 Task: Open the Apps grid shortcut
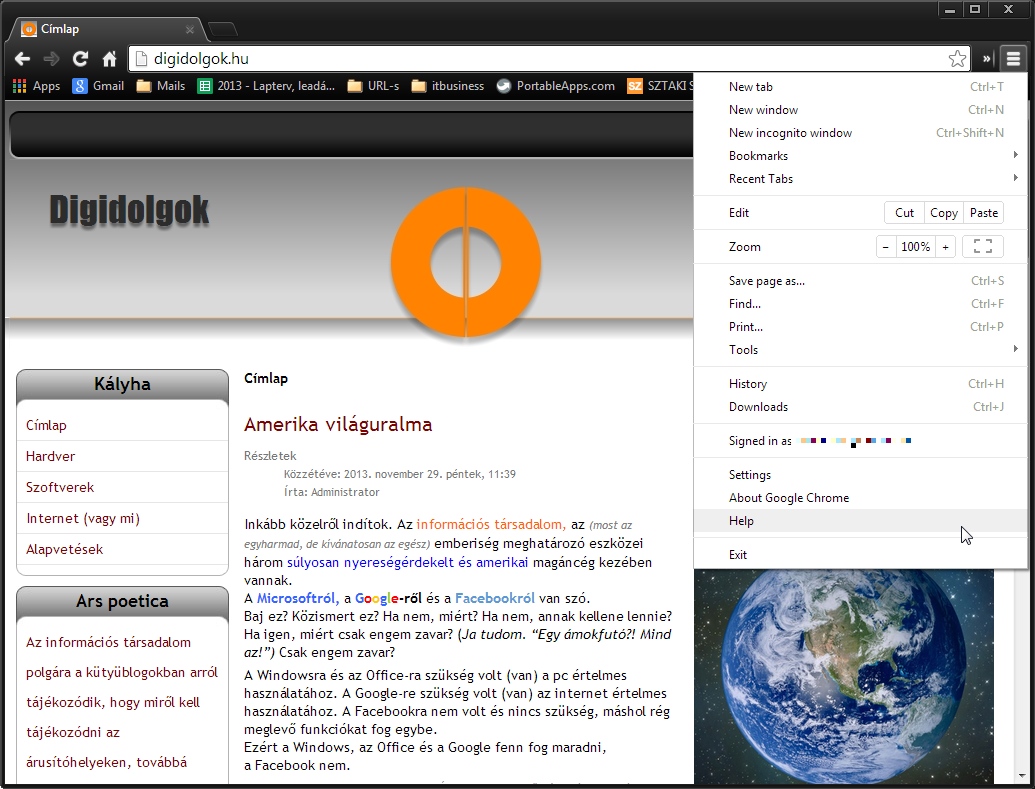pyautogui.click(x=36, y=86)
